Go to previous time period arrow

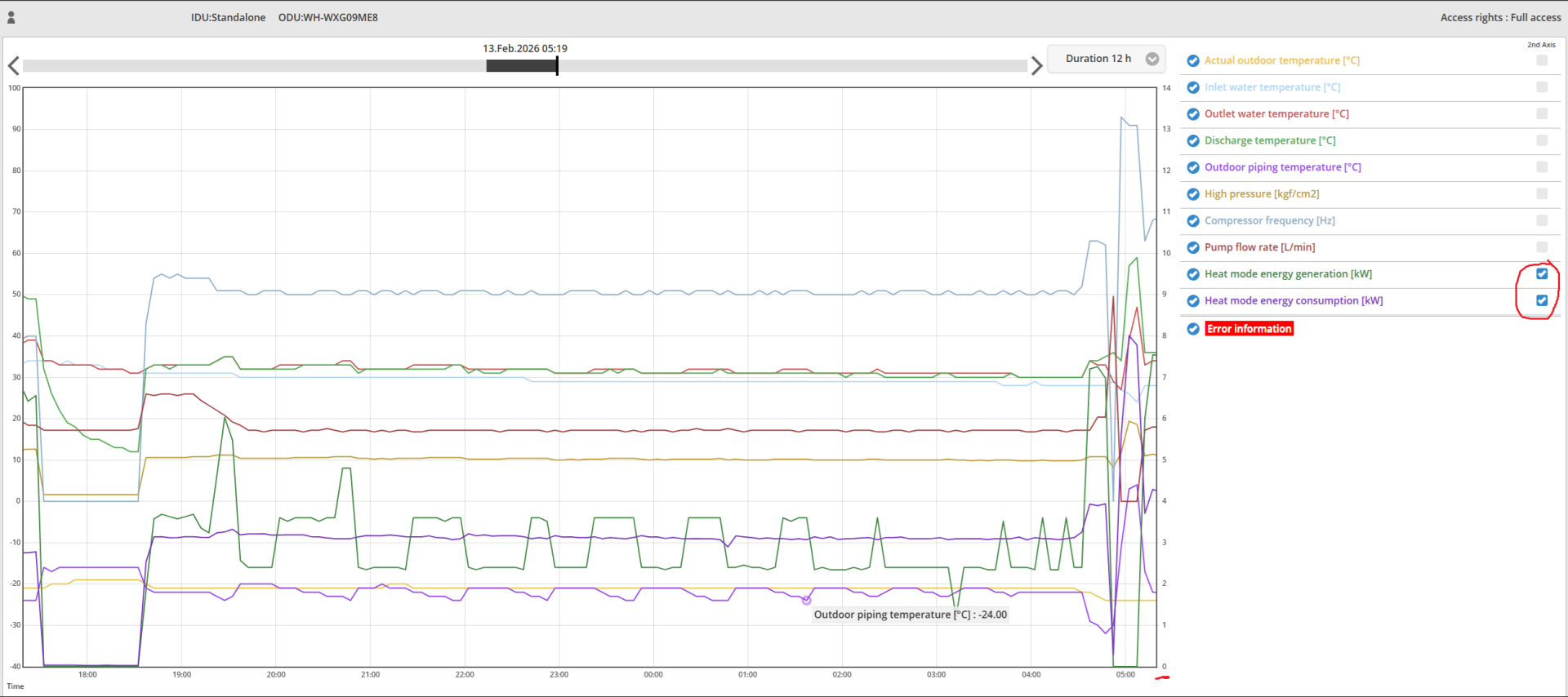pos(13,66)
